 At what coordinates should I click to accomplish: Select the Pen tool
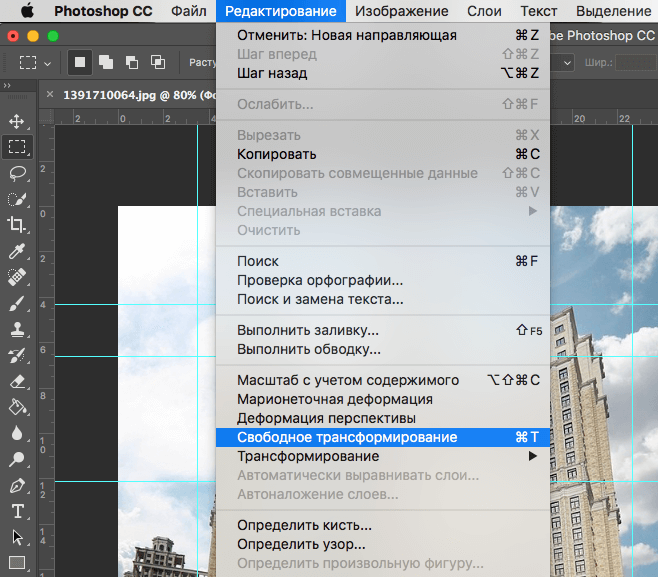[17, 486]
